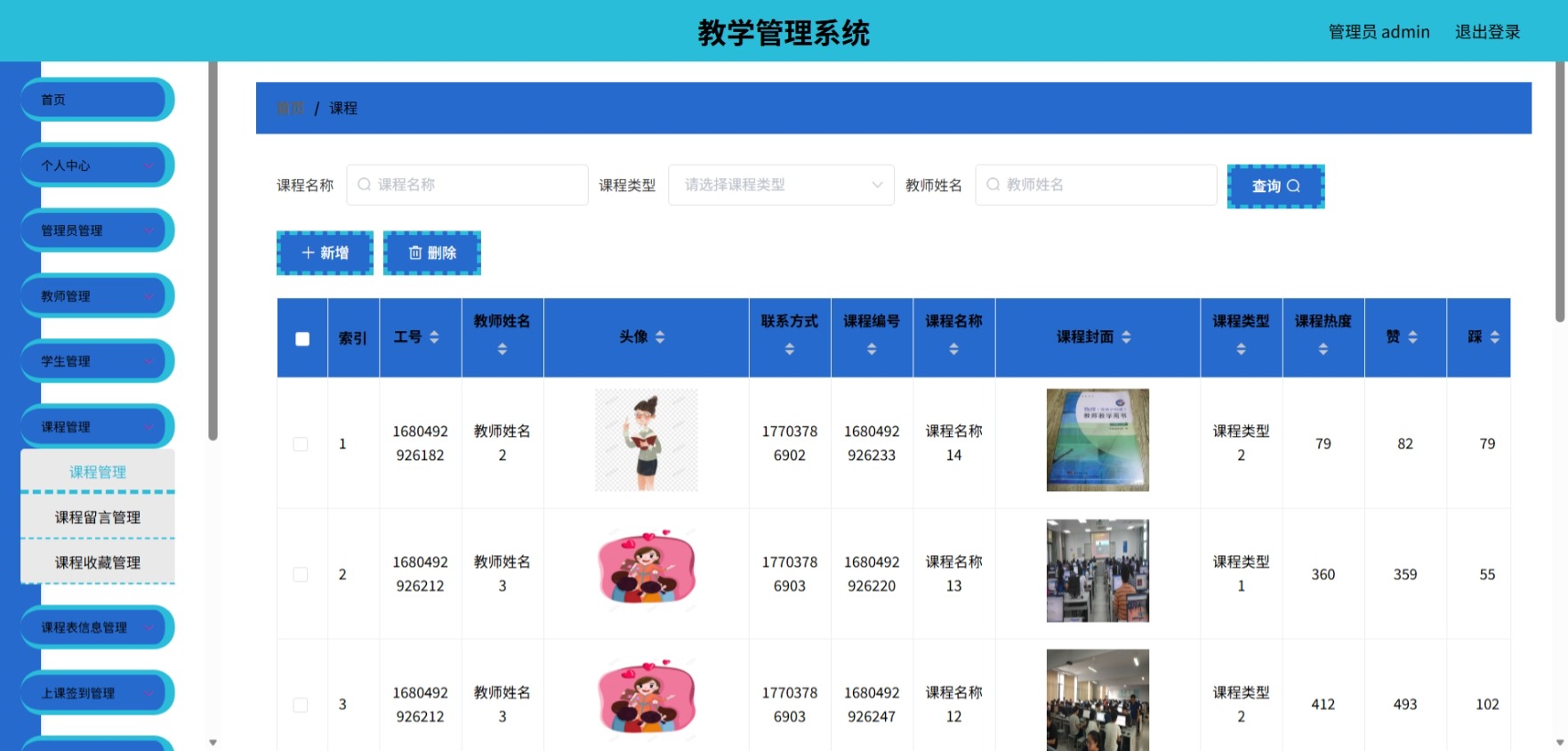Screen dimensions: 1568x751
Task: Check the checkbox for row 1
Action: tap(301, 444)
